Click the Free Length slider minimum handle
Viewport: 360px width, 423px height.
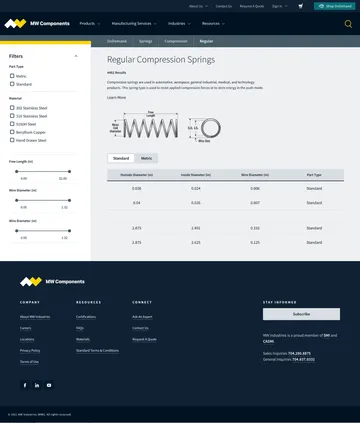pos(17,171)
